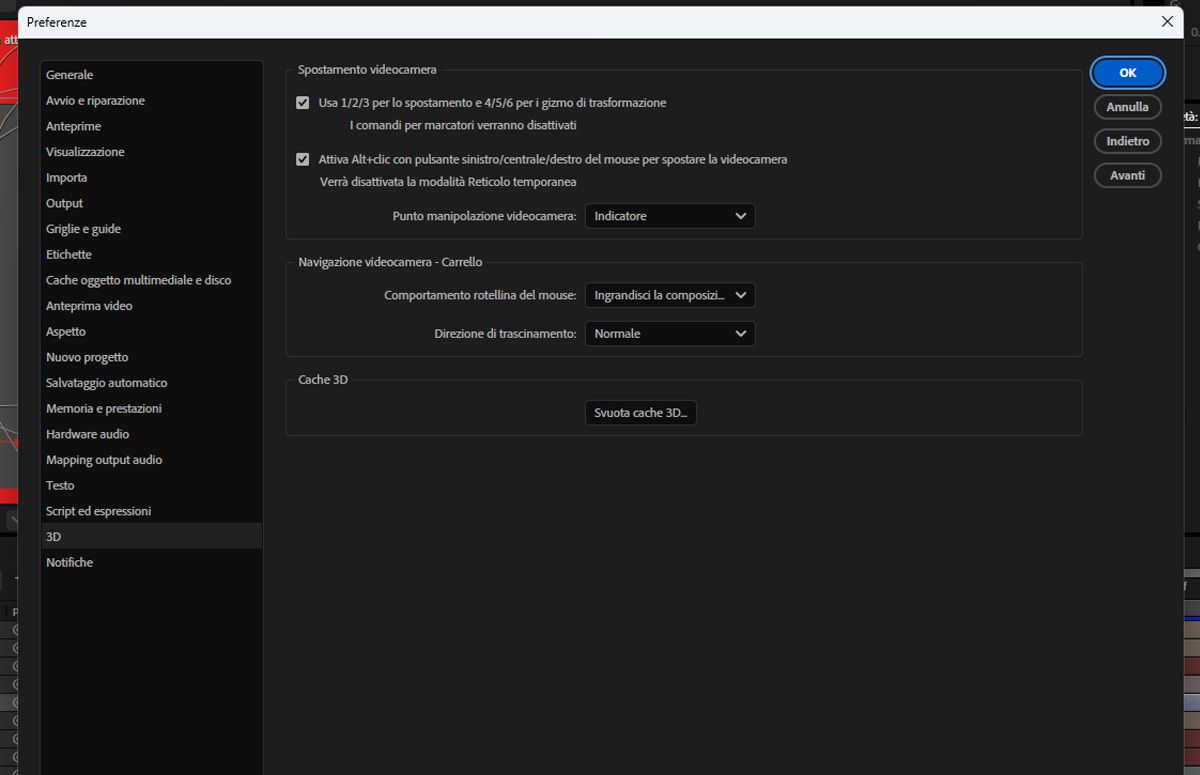This screenshot has width=1200, height=775.
Task: Open the Notifiche category
Action: pyautogui.click(x=151, y=562)
